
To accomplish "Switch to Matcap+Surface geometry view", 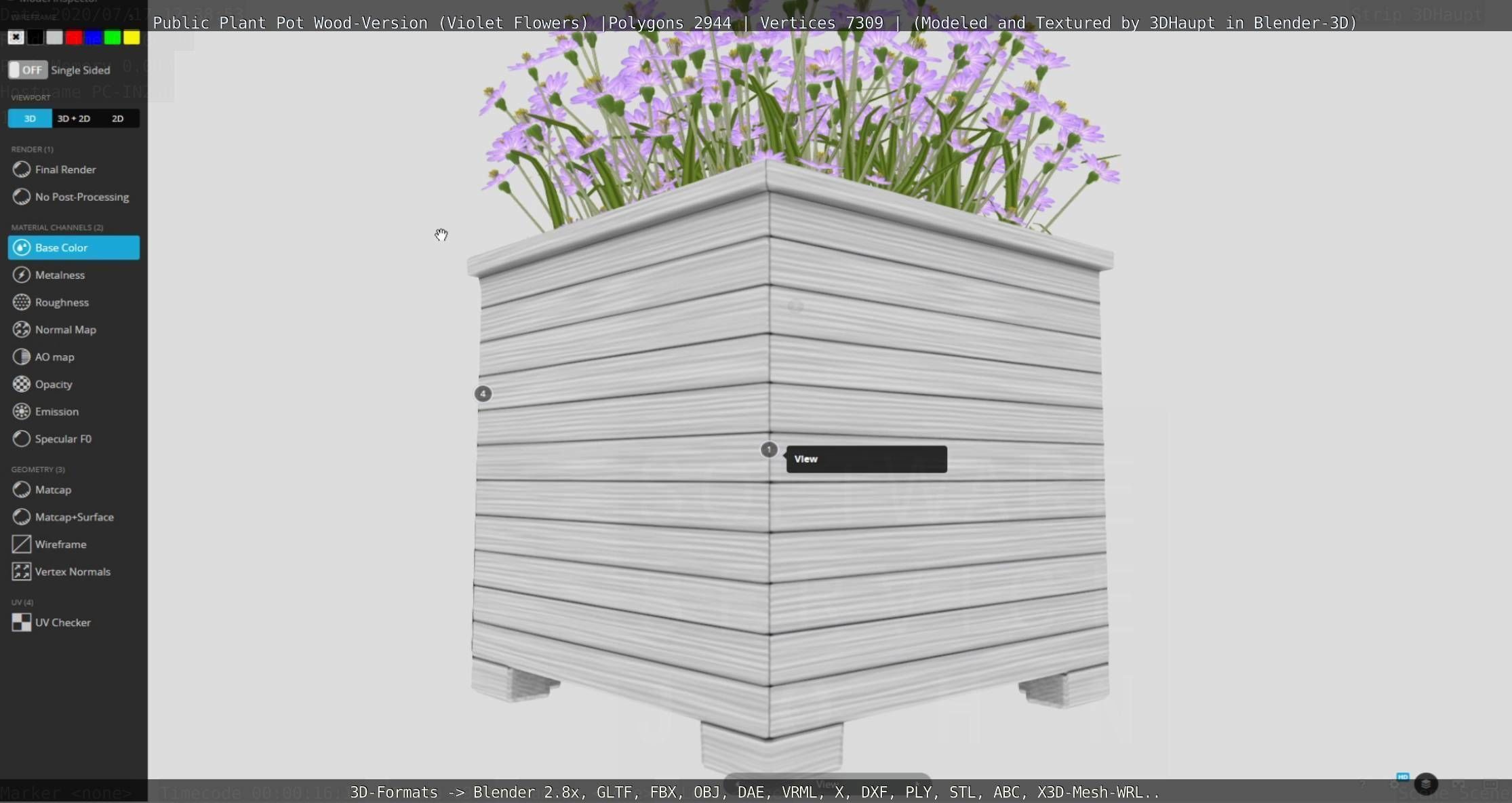I will pos(73,517).
